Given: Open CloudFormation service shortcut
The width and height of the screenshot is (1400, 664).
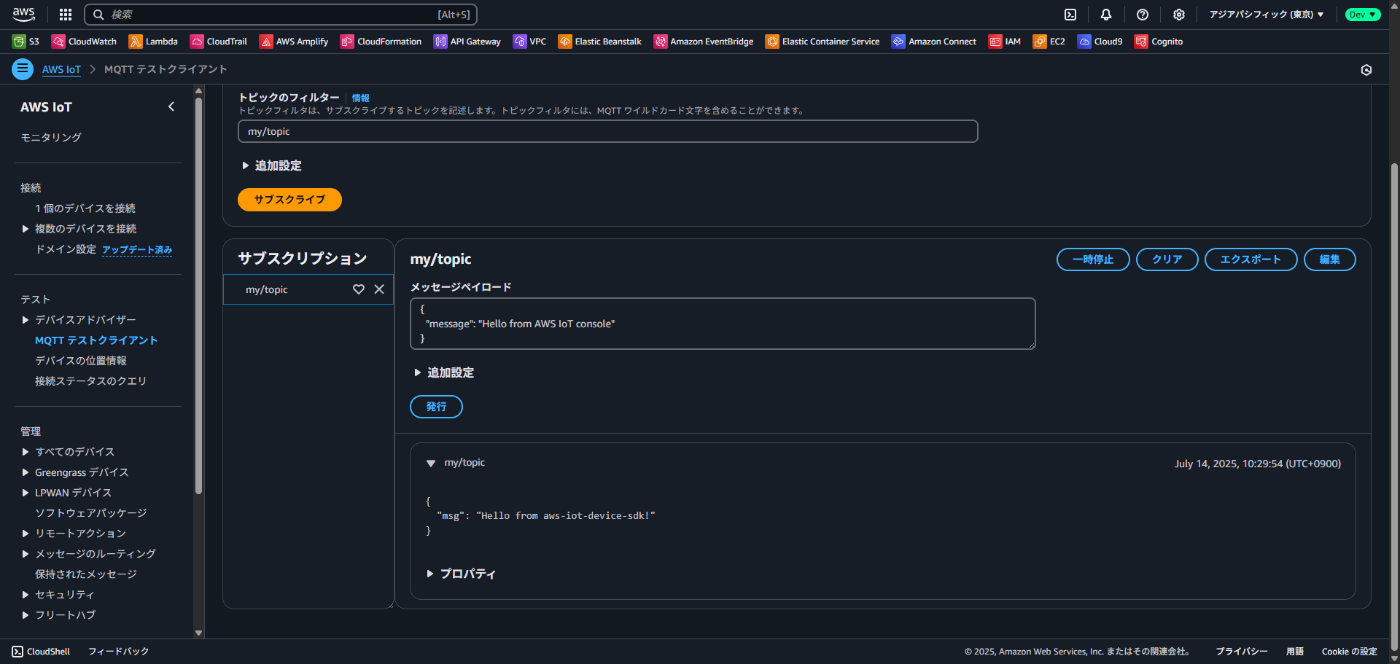Looking at the screenshot, I should [x=381, y=42].
